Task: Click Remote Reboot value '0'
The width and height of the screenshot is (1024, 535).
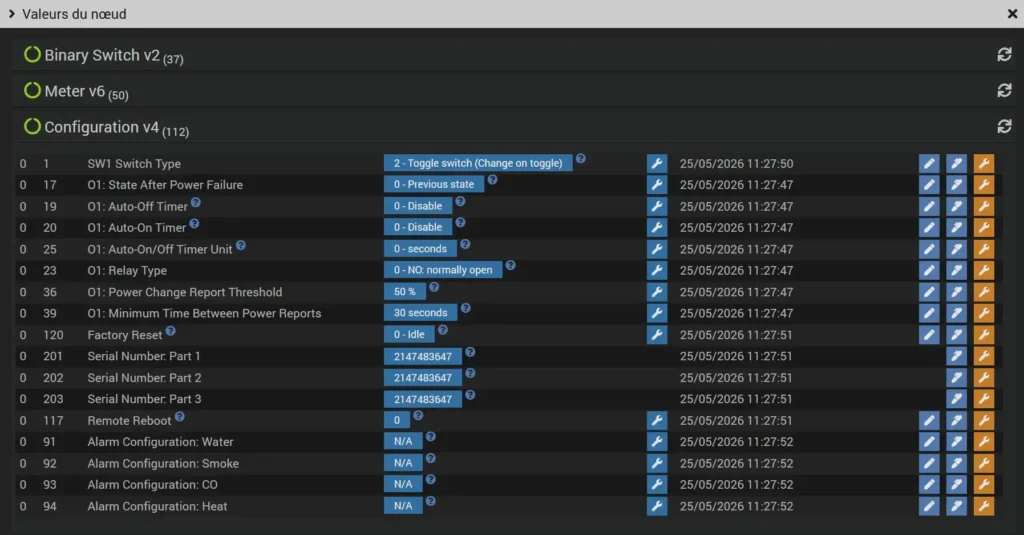Action: 396,421
